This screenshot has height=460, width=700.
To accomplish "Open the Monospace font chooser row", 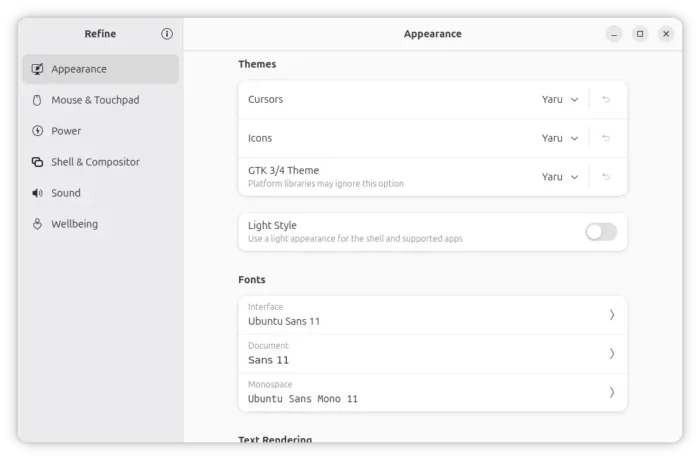I will coord(432,392).
